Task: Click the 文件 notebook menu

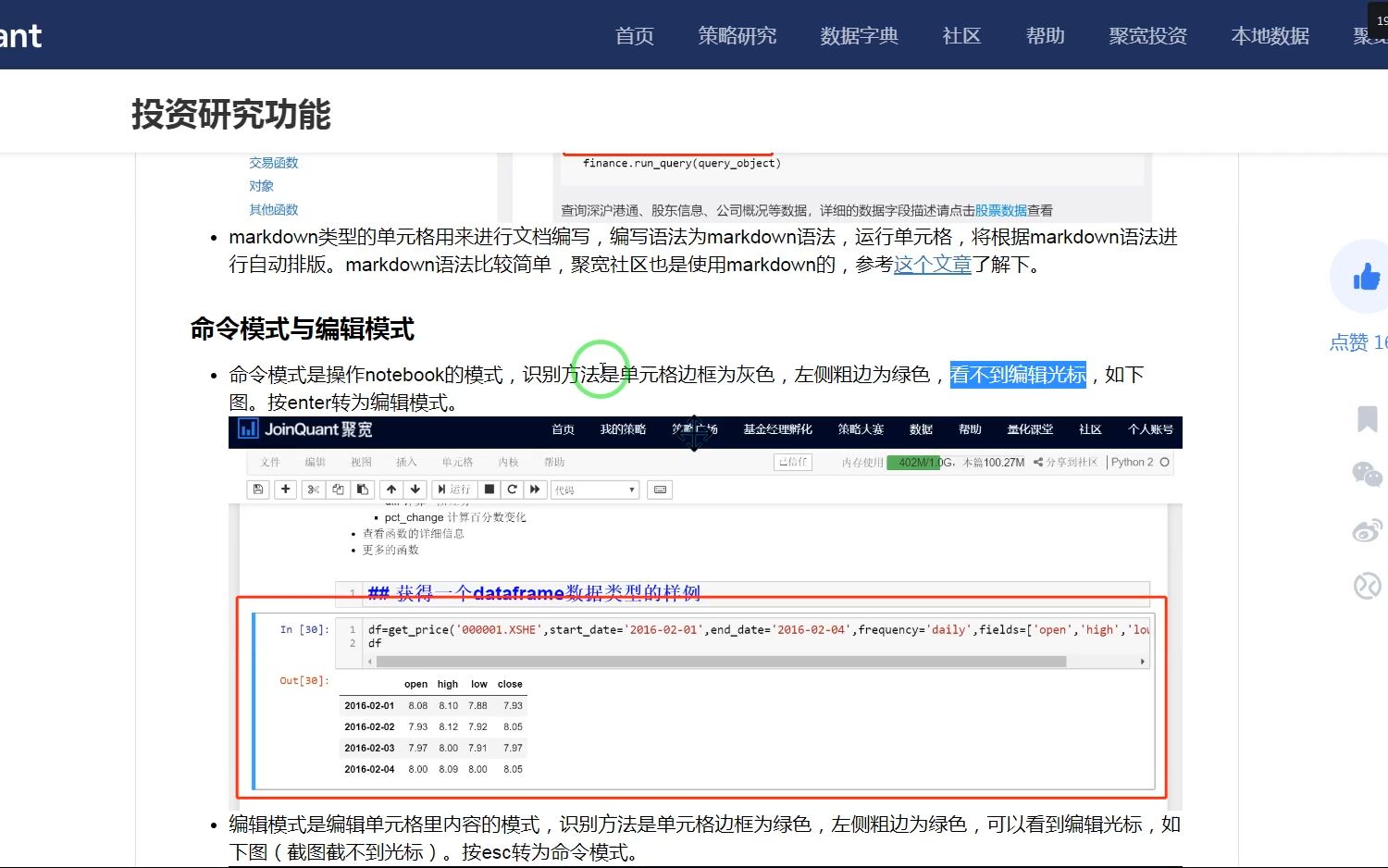Action: pyautogui.click(x=270, y=462)
